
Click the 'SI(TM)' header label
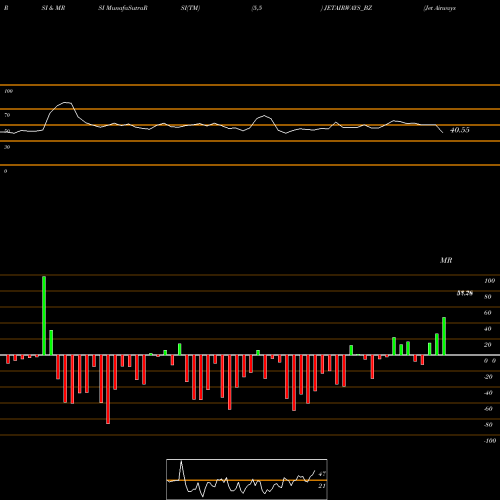[190, 8]
